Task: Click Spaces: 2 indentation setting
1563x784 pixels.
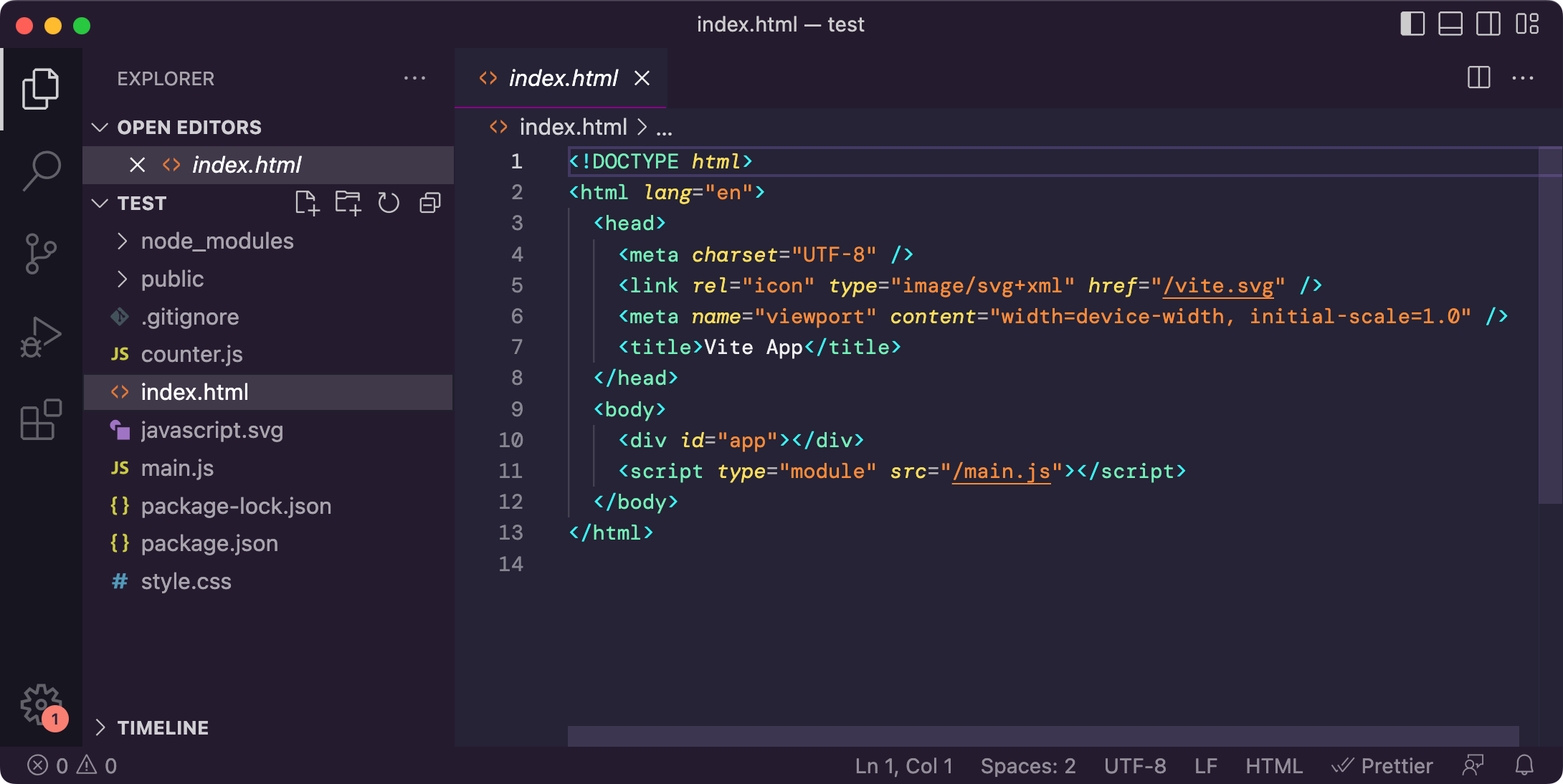Action: 1027,766
